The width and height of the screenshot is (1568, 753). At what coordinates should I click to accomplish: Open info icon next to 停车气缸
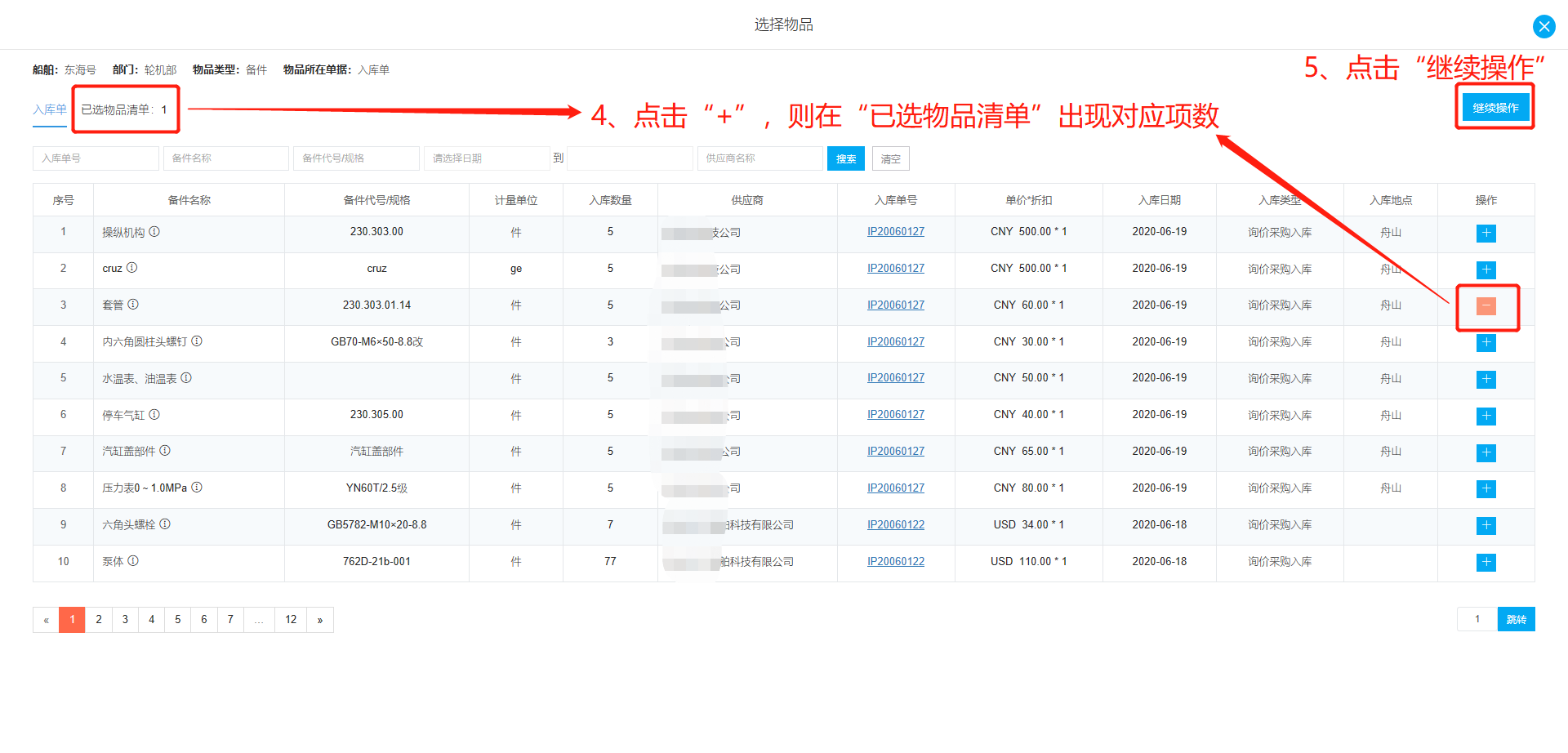[154, 415]
